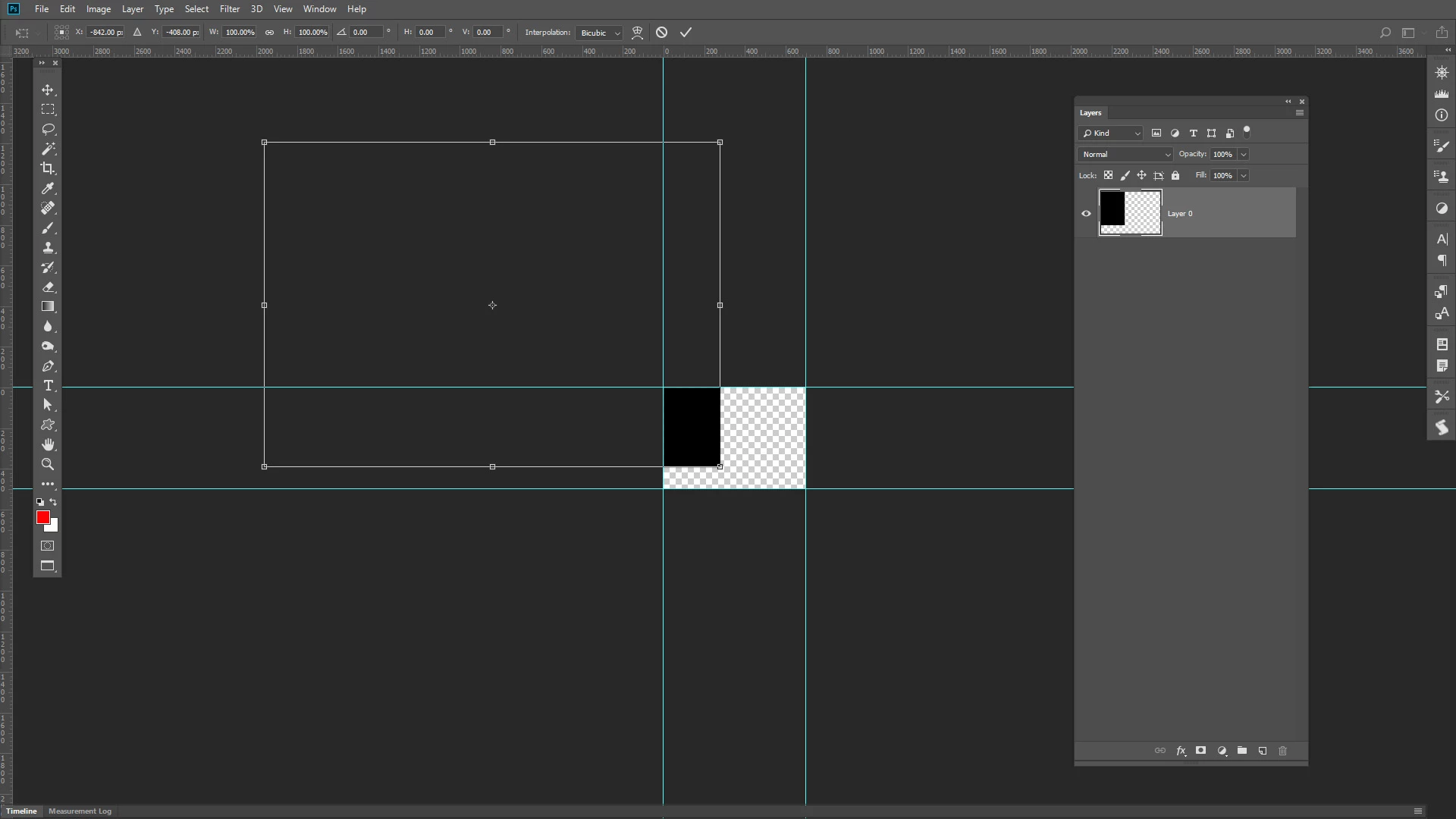Screen dimensions: 1456x819
Task: Click the red foreground color swatch
Action: (42, 517)
